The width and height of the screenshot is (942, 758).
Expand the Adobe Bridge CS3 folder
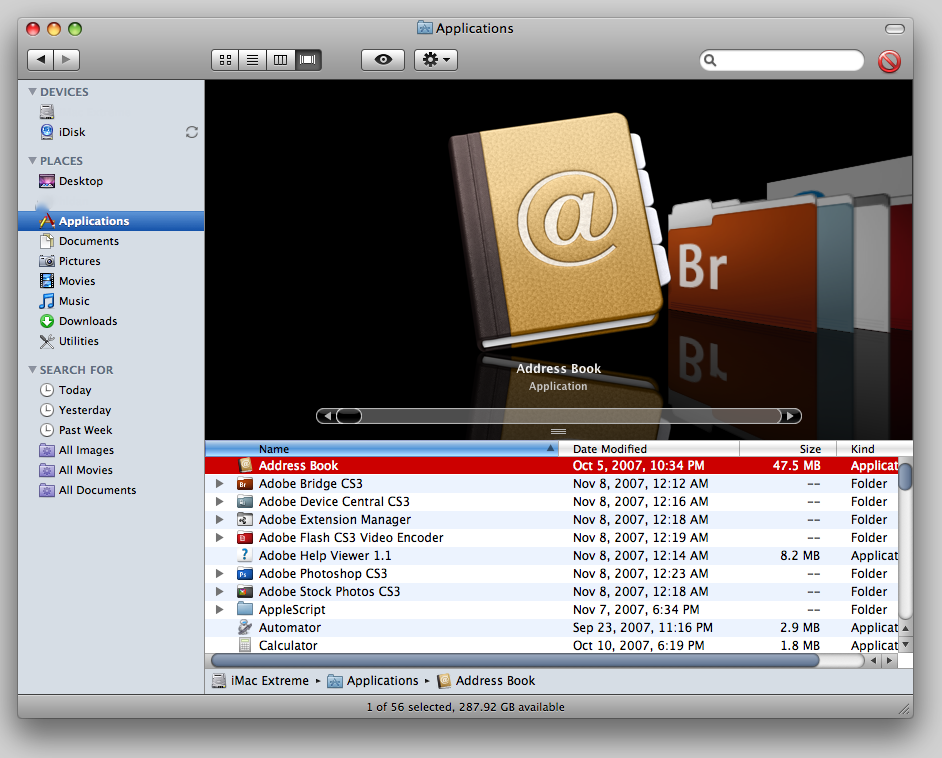[x=220, y=484]
